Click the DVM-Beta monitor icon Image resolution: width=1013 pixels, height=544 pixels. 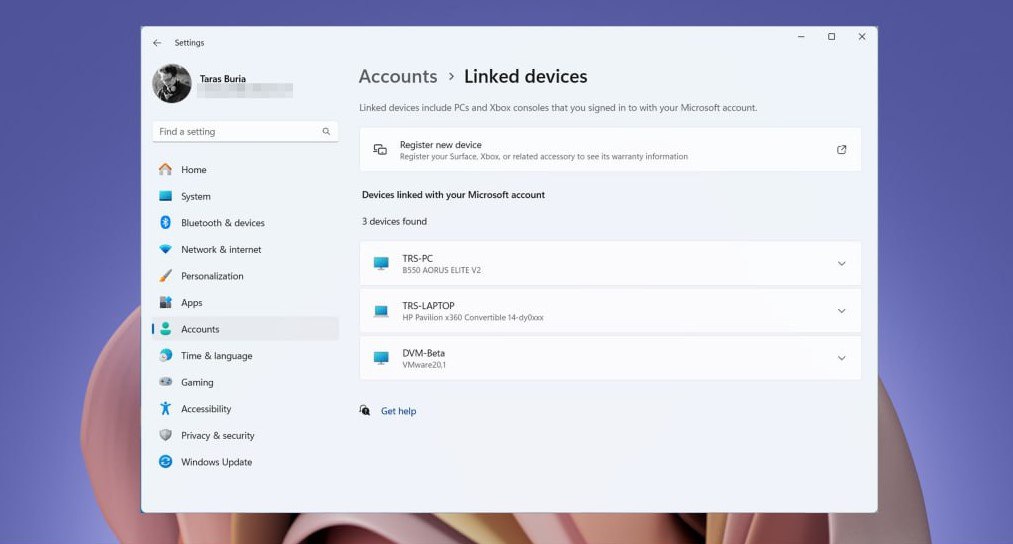381,358
